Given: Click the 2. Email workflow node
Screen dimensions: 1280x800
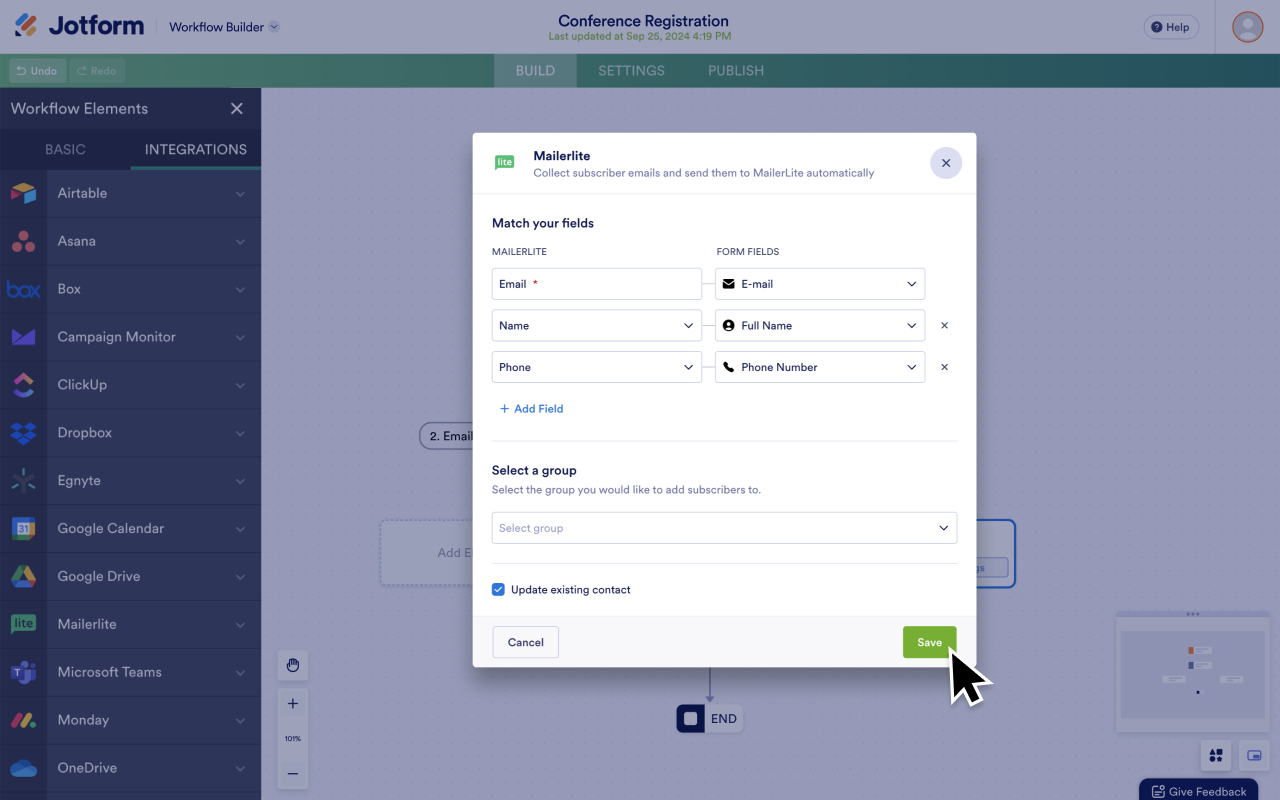Looking at the screenshot, I should pyautogui.click(x=446, y=436).
